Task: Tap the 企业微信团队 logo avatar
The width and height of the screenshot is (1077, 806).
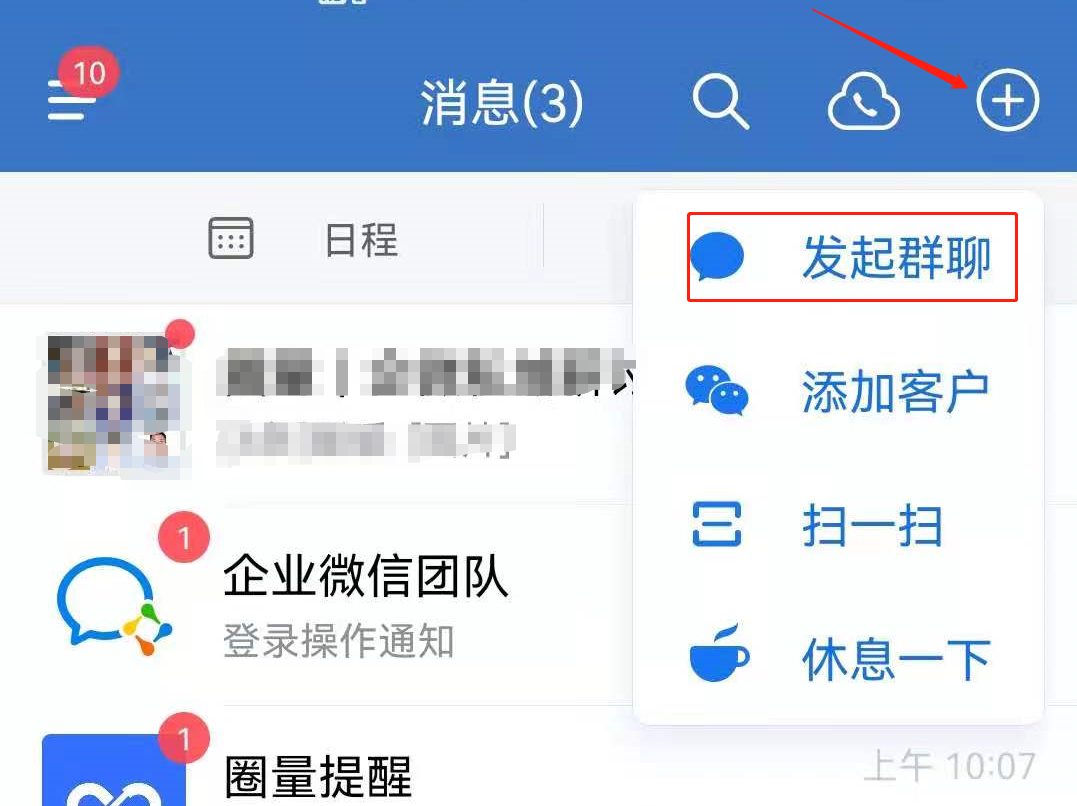Action: coord(113,605)
